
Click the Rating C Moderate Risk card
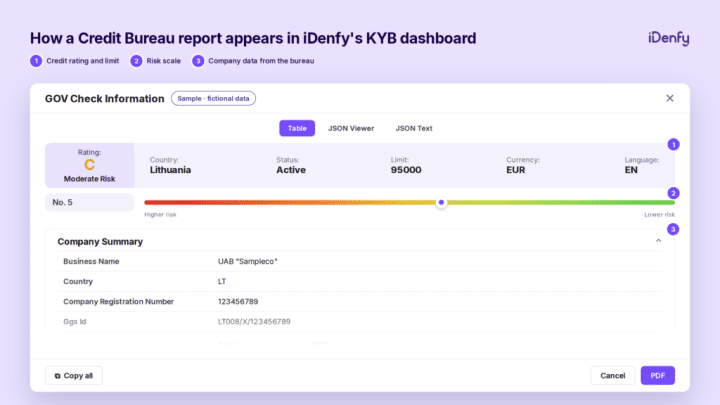tap(90, 165)
